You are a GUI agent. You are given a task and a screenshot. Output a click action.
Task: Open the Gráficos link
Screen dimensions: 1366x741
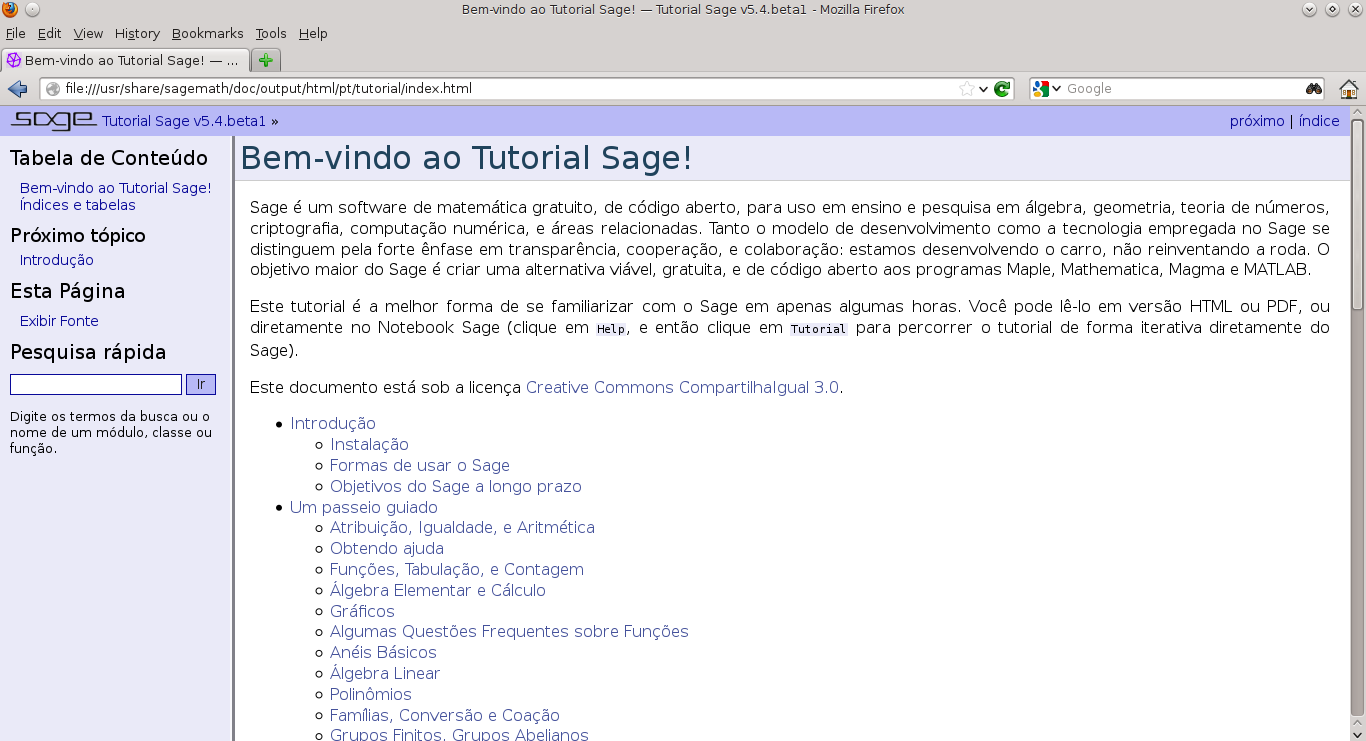[x=362, y=612]
